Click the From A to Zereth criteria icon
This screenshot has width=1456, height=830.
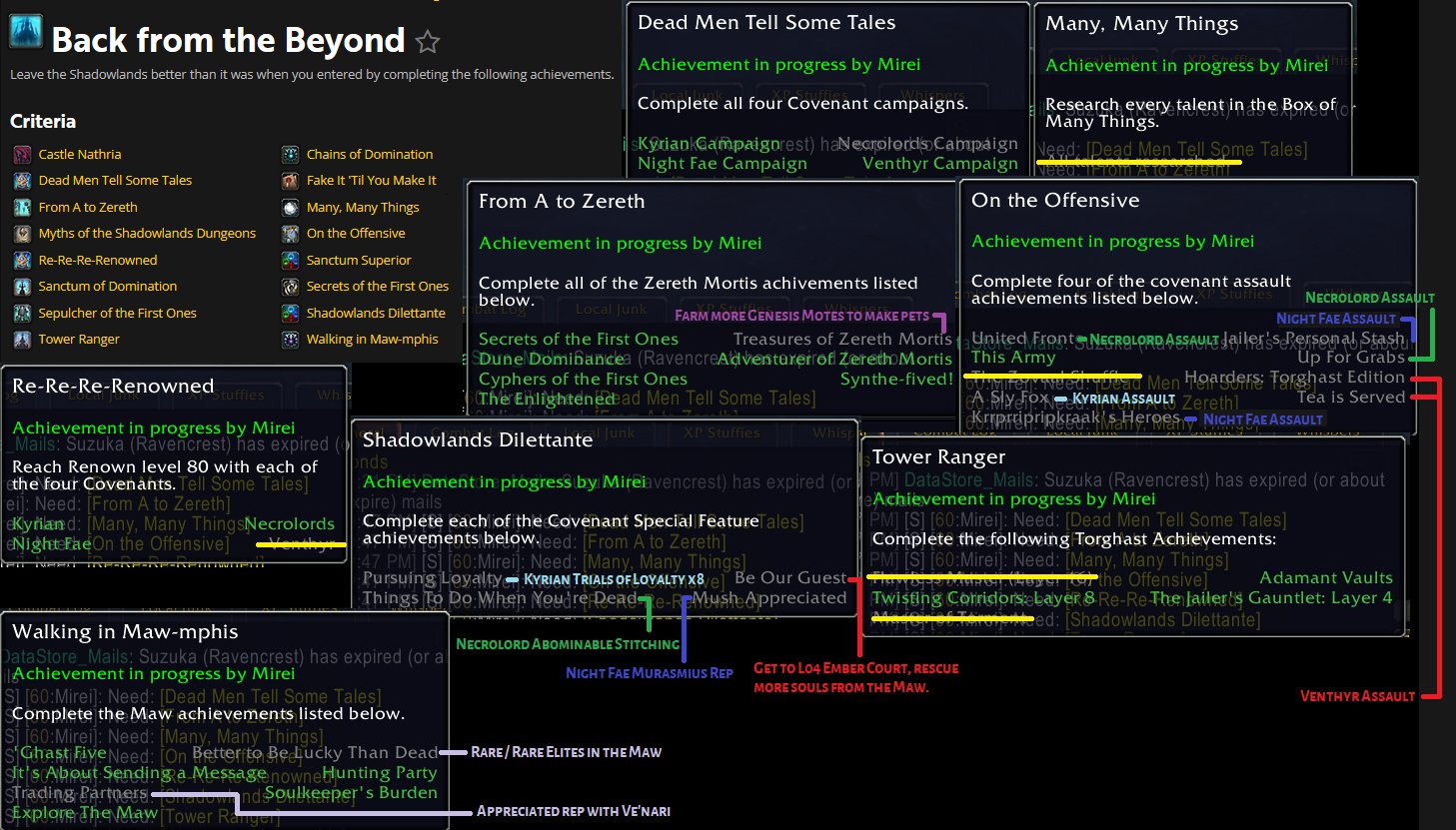[22, 208]
